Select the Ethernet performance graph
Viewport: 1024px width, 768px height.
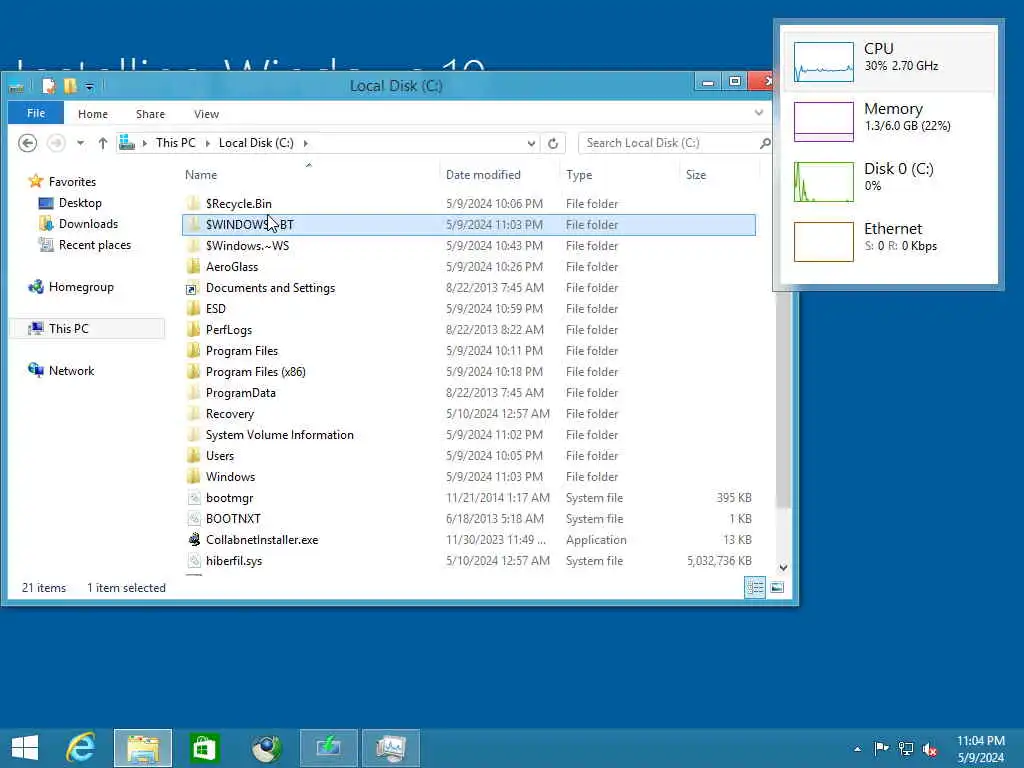tap(823, 242)
